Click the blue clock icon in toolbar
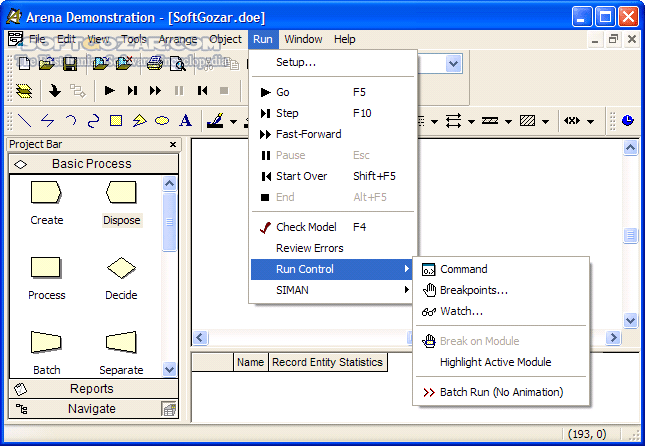The height and width of the screenshot is (446, 645). [x=627, y=121]
